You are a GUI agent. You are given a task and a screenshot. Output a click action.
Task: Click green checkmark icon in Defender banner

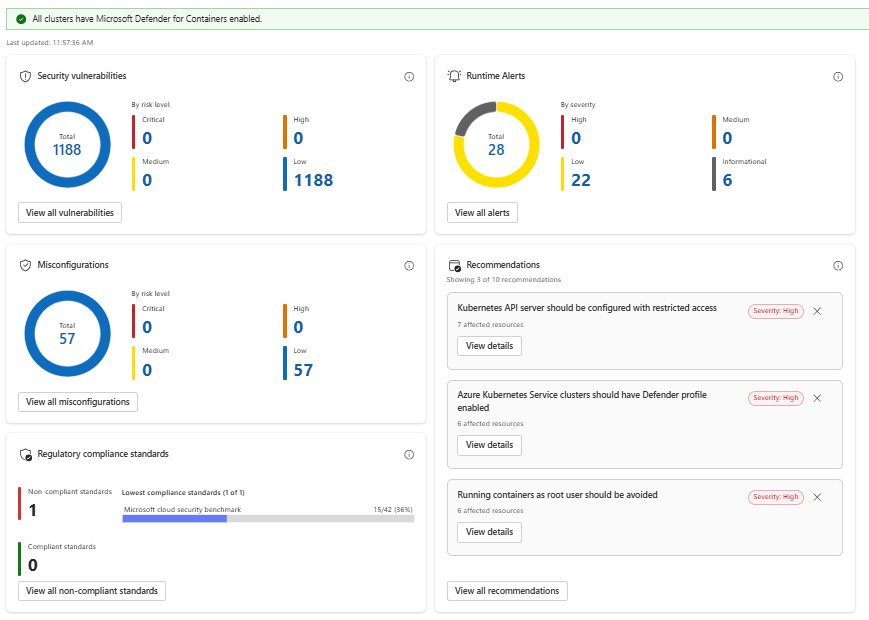click(x=21, y=19)
